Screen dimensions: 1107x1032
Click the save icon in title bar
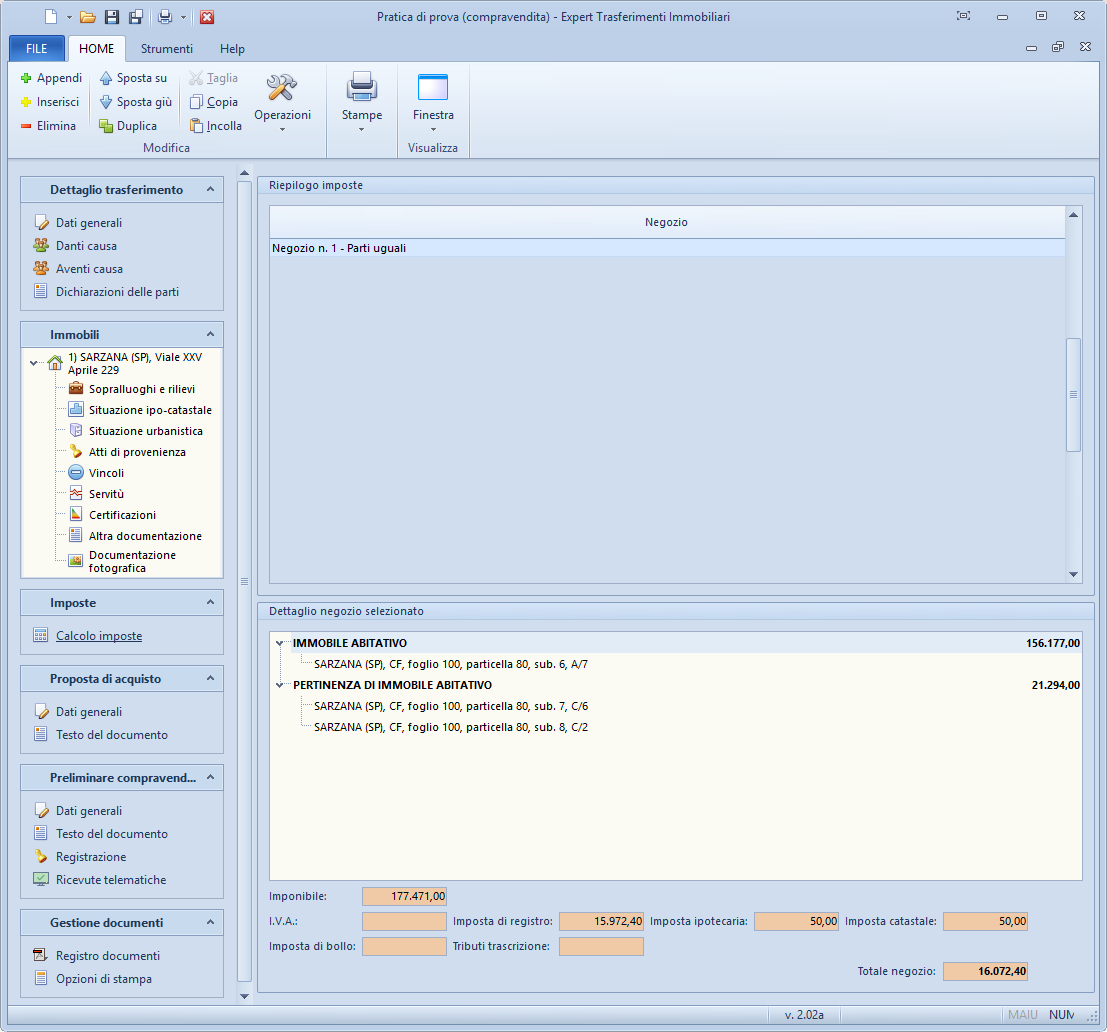click(x=112, y=17)
